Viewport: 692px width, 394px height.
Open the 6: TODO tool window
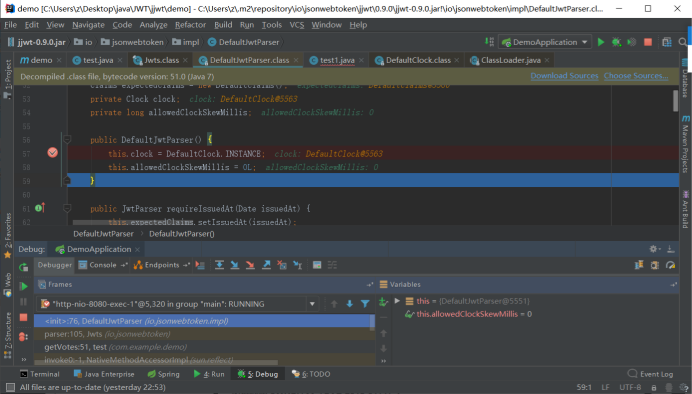[x=311, y=374]
